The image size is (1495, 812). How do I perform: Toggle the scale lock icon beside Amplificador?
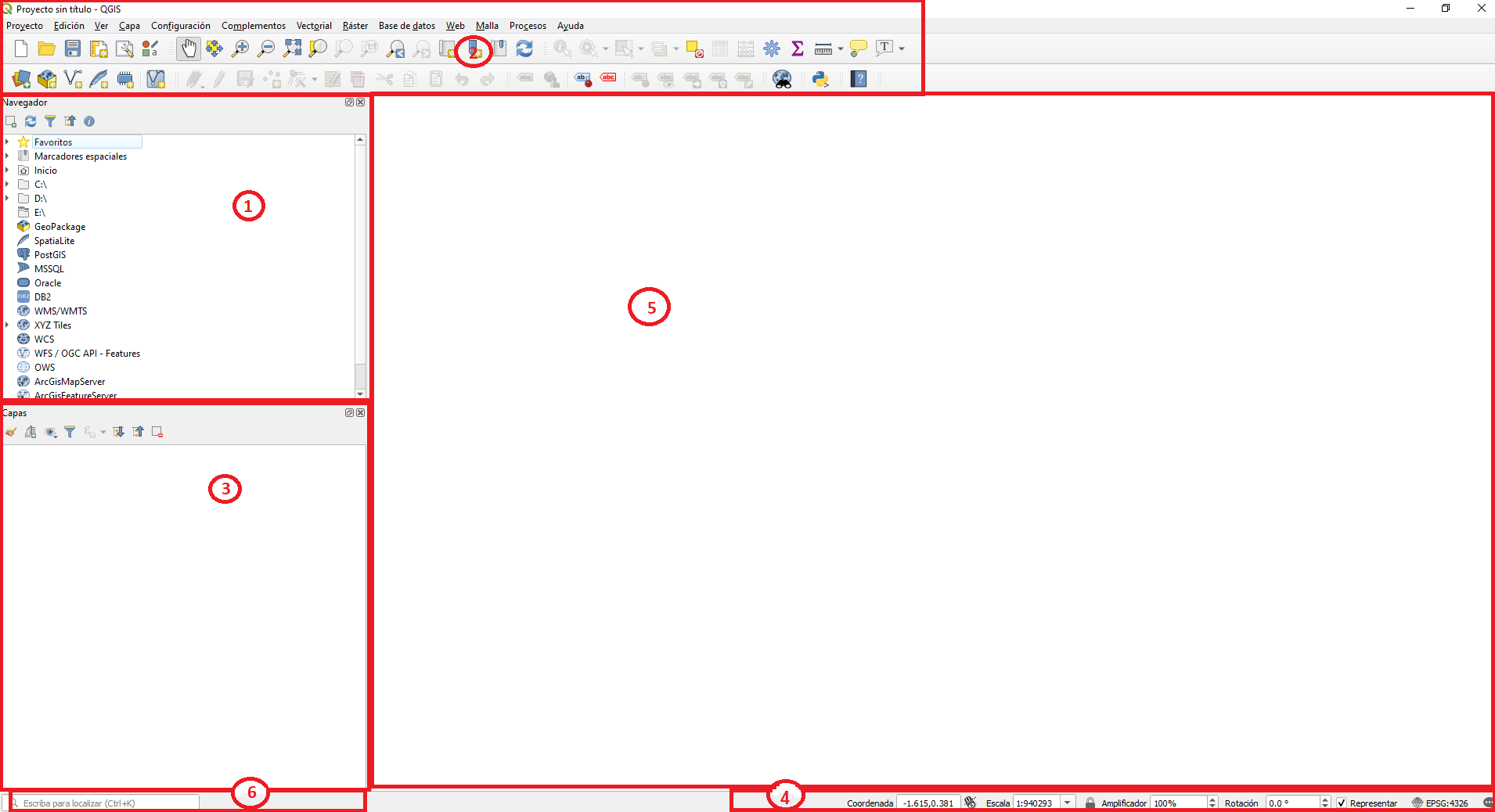tap(1090, 803)
